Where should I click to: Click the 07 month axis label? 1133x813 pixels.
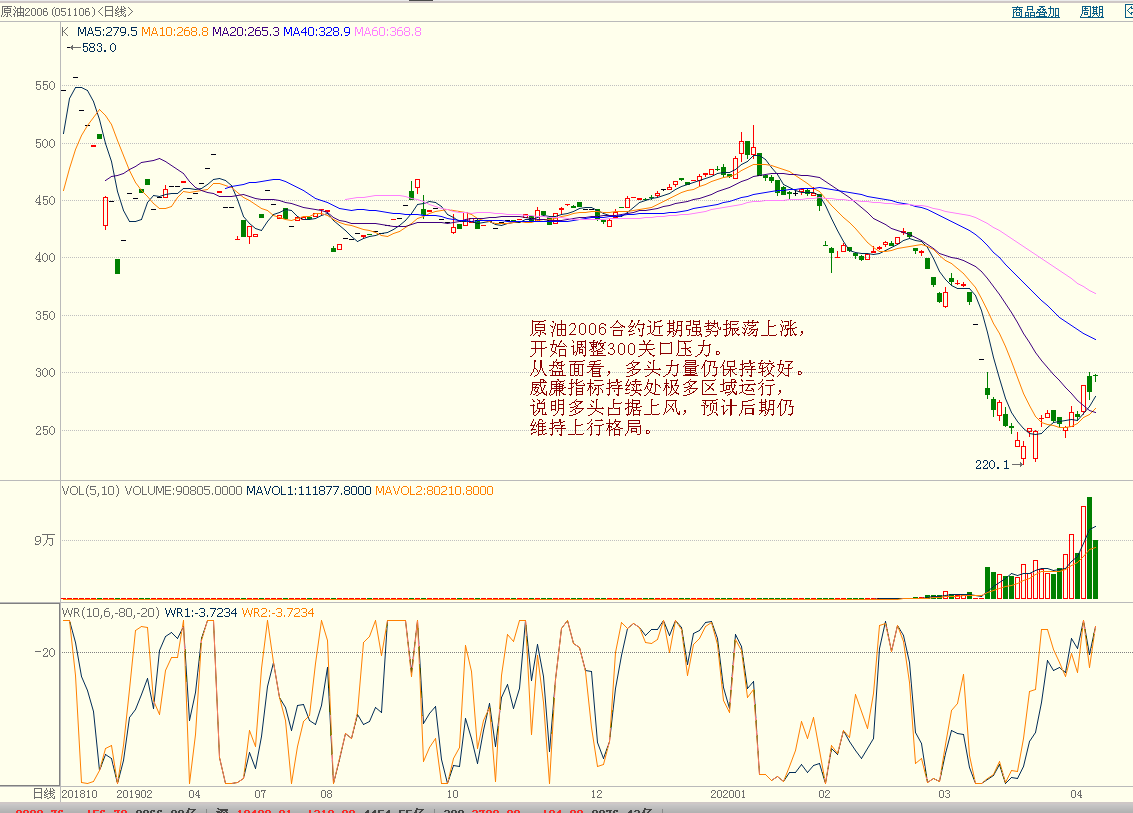tap(260, 794)
